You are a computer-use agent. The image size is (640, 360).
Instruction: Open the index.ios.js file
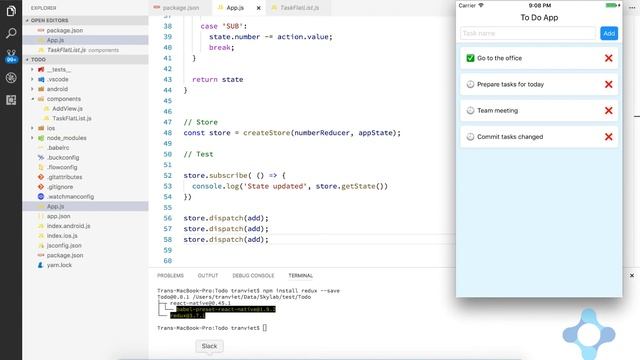tap(62, 236)
